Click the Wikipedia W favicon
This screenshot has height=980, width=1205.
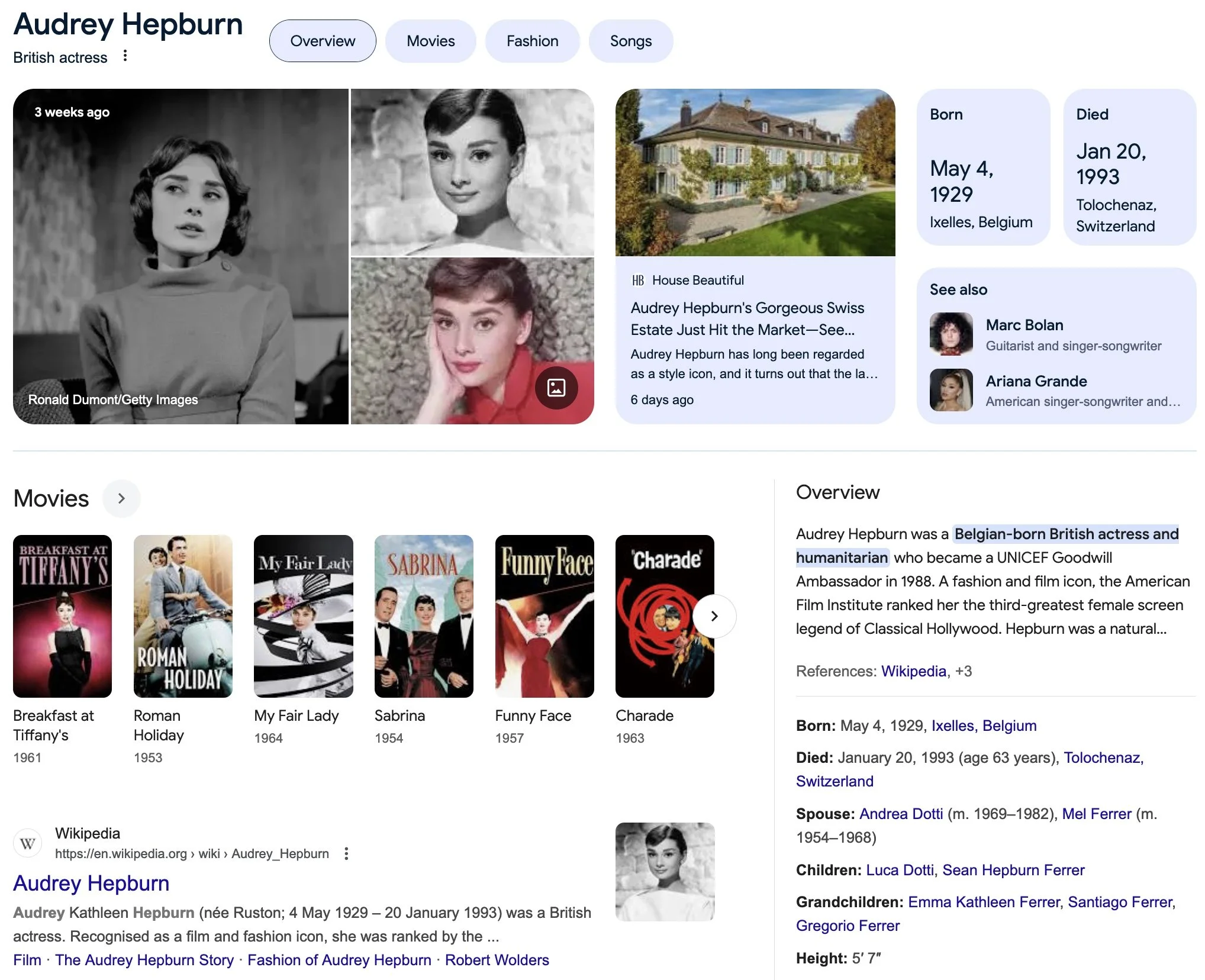[27, 843]
